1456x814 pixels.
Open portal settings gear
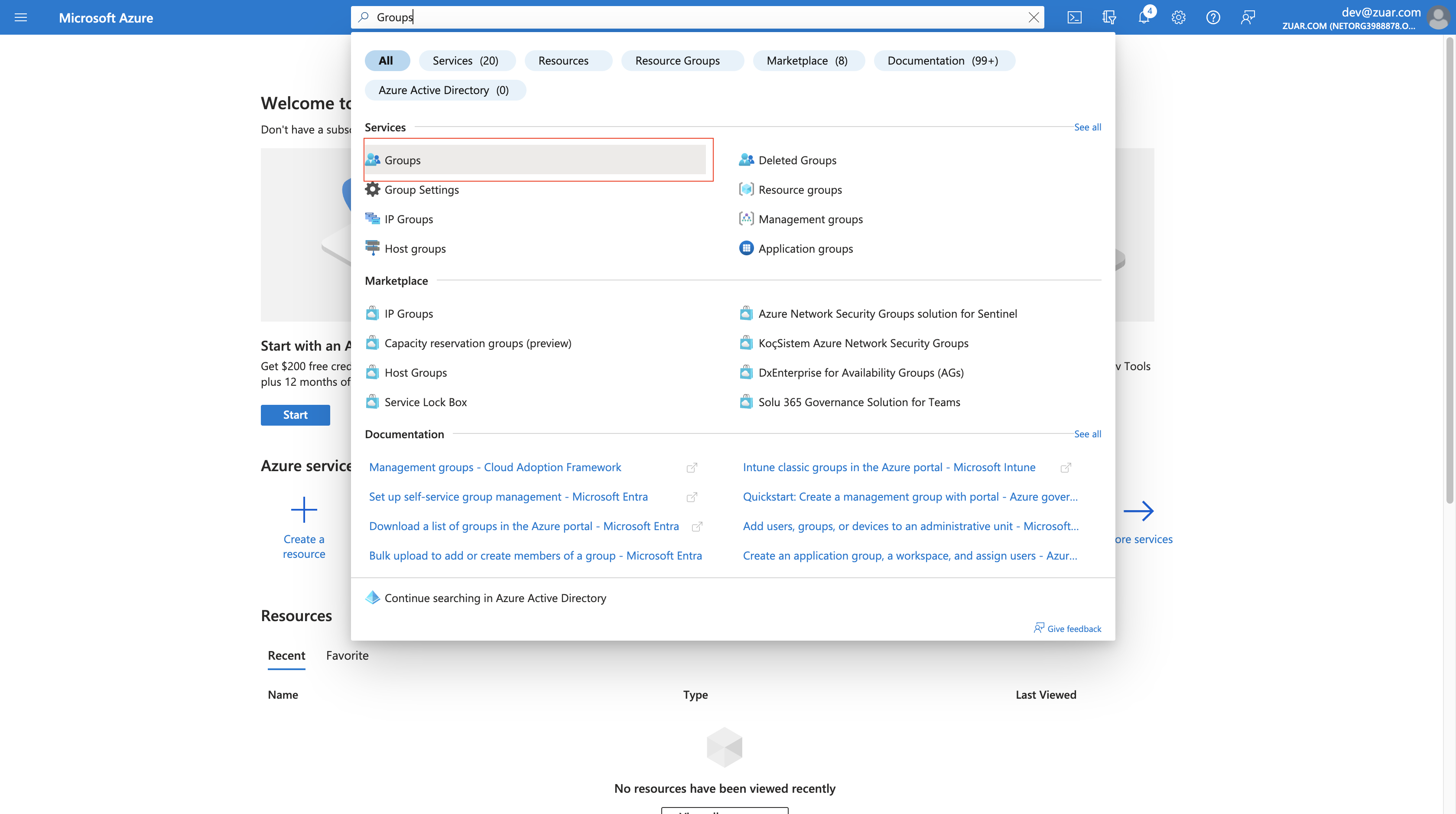click(1179, 17)
